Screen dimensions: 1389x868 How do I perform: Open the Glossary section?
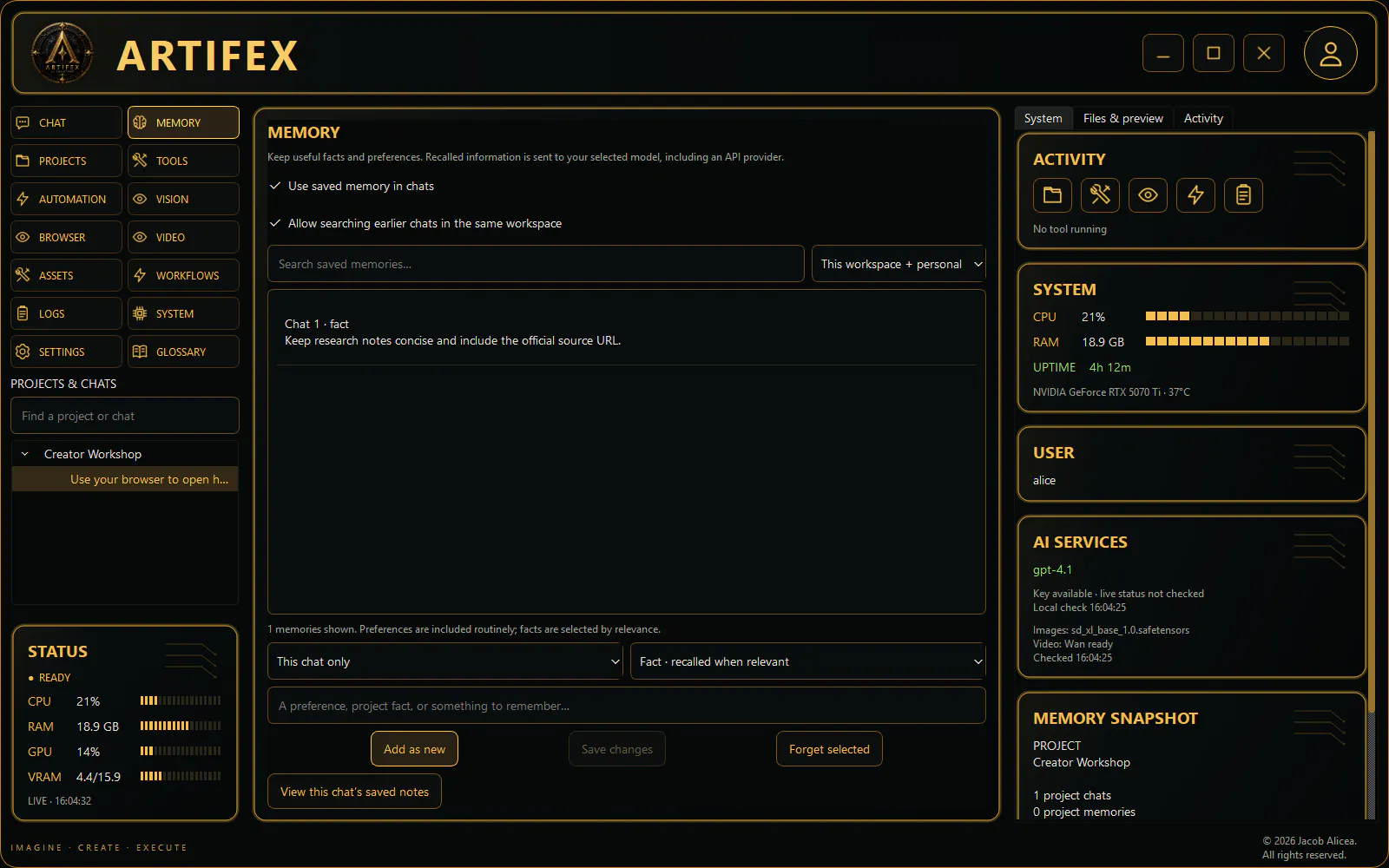pos(183,352)
